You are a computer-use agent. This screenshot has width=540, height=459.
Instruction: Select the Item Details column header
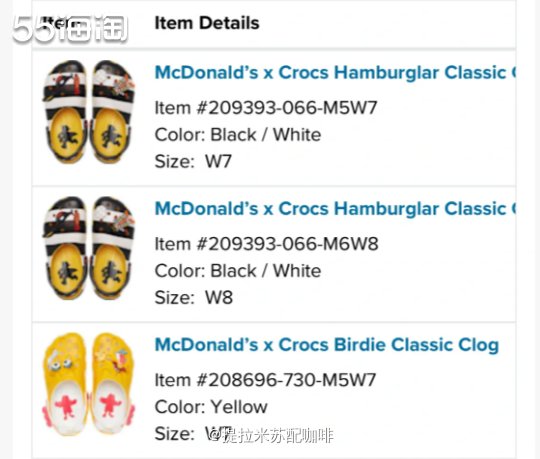(207, 23)
